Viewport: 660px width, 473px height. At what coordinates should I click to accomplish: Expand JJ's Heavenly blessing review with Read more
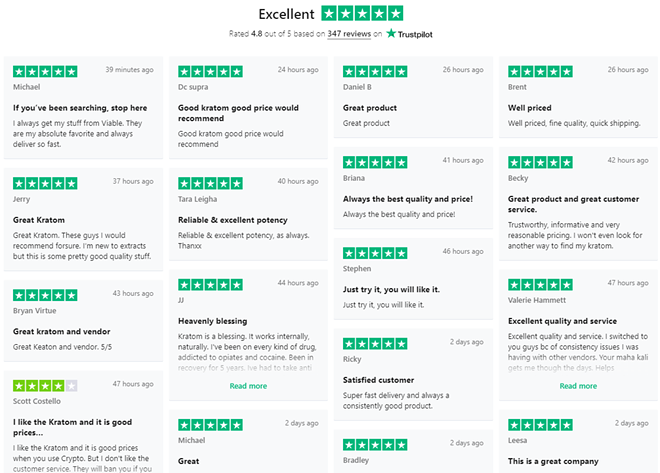[248, 386]
